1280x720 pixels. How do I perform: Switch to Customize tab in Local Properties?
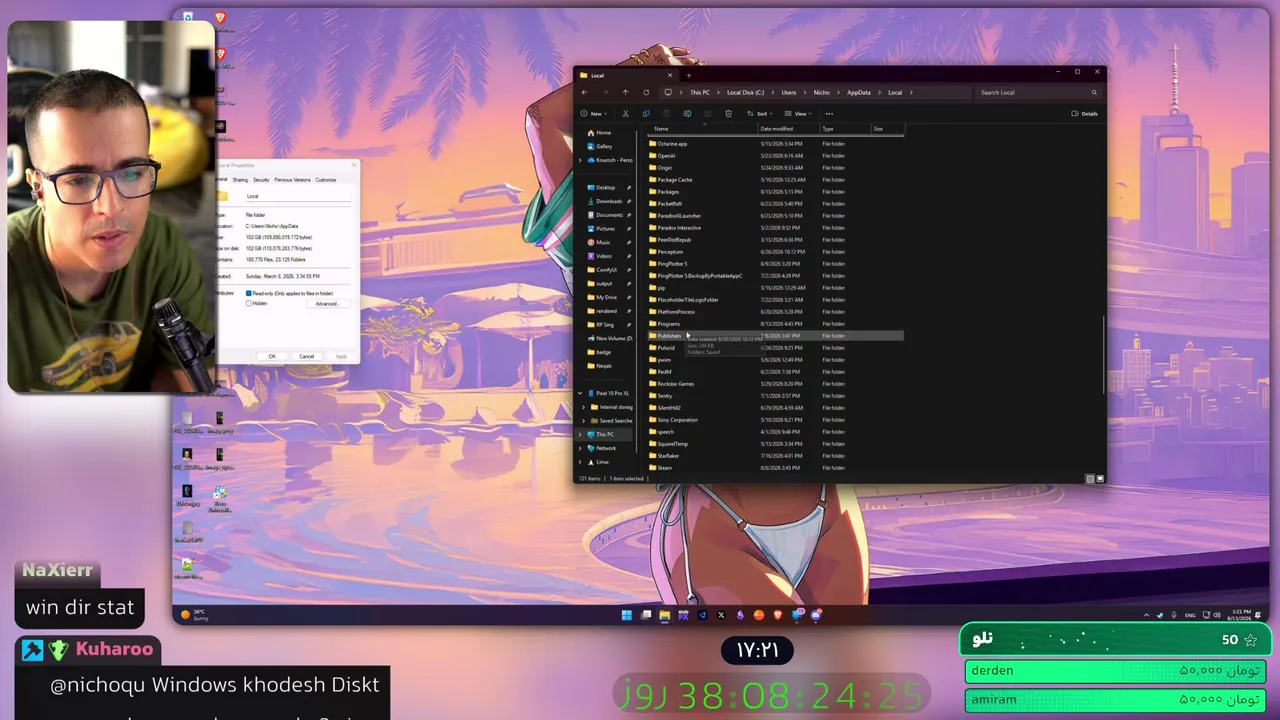coord(326,180)
